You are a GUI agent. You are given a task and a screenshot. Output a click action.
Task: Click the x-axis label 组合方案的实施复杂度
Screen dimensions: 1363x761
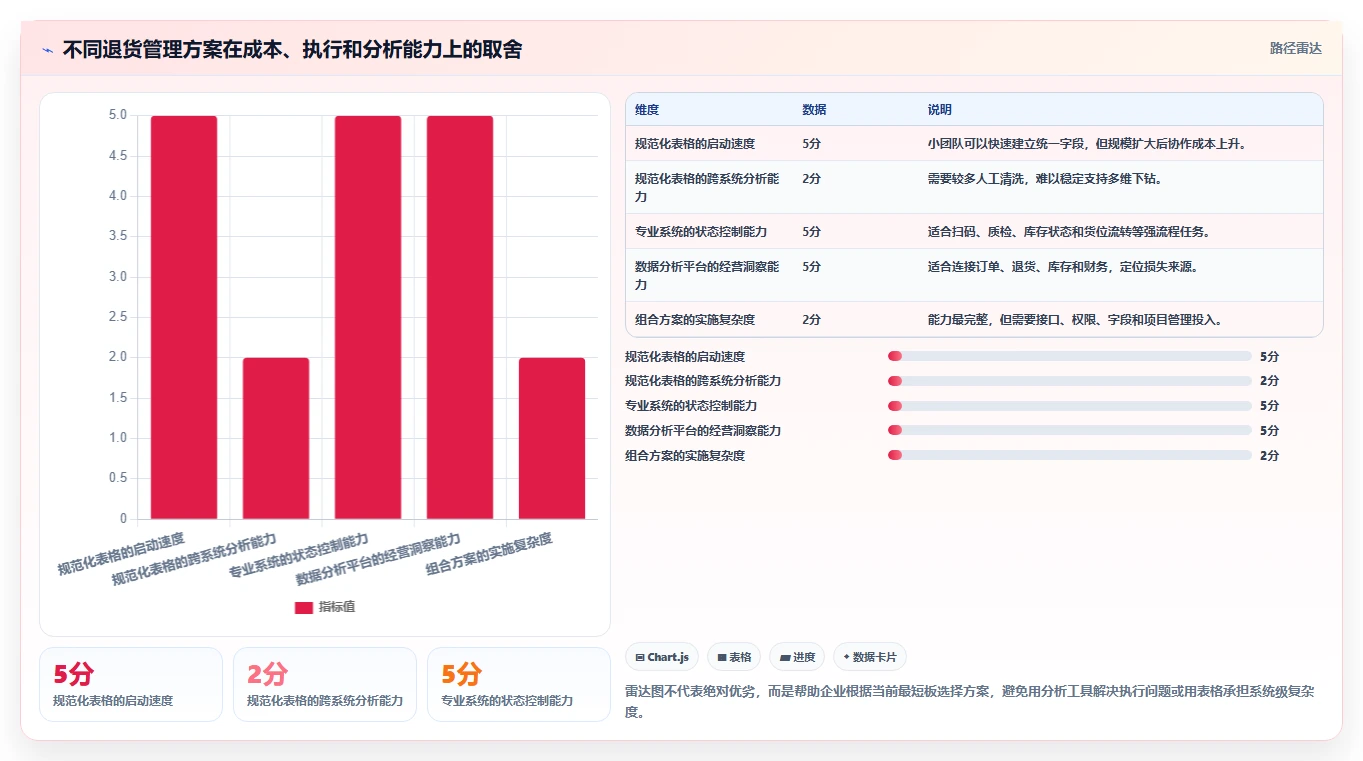tap(489, 555)
